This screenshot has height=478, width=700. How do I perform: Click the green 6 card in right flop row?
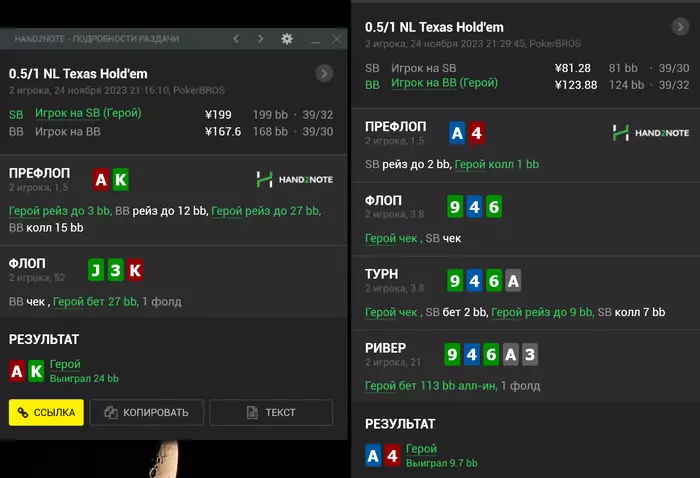coord(494,207)
